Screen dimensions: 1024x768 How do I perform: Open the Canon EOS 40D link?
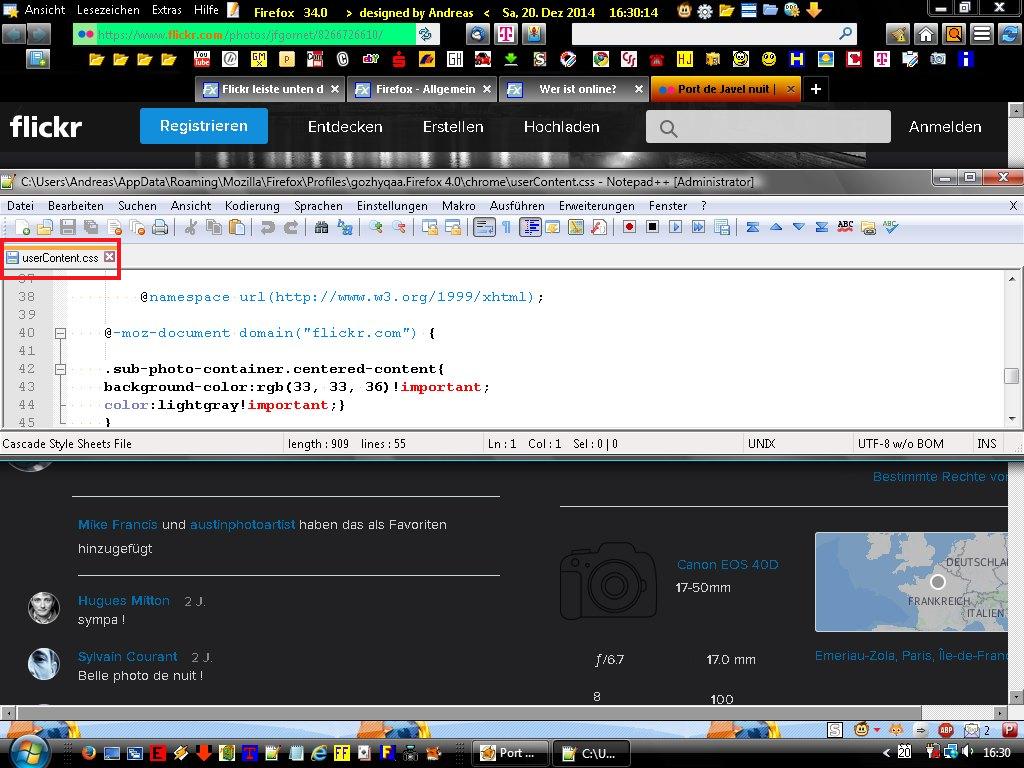pyautogui.click(x=727, y=565)
